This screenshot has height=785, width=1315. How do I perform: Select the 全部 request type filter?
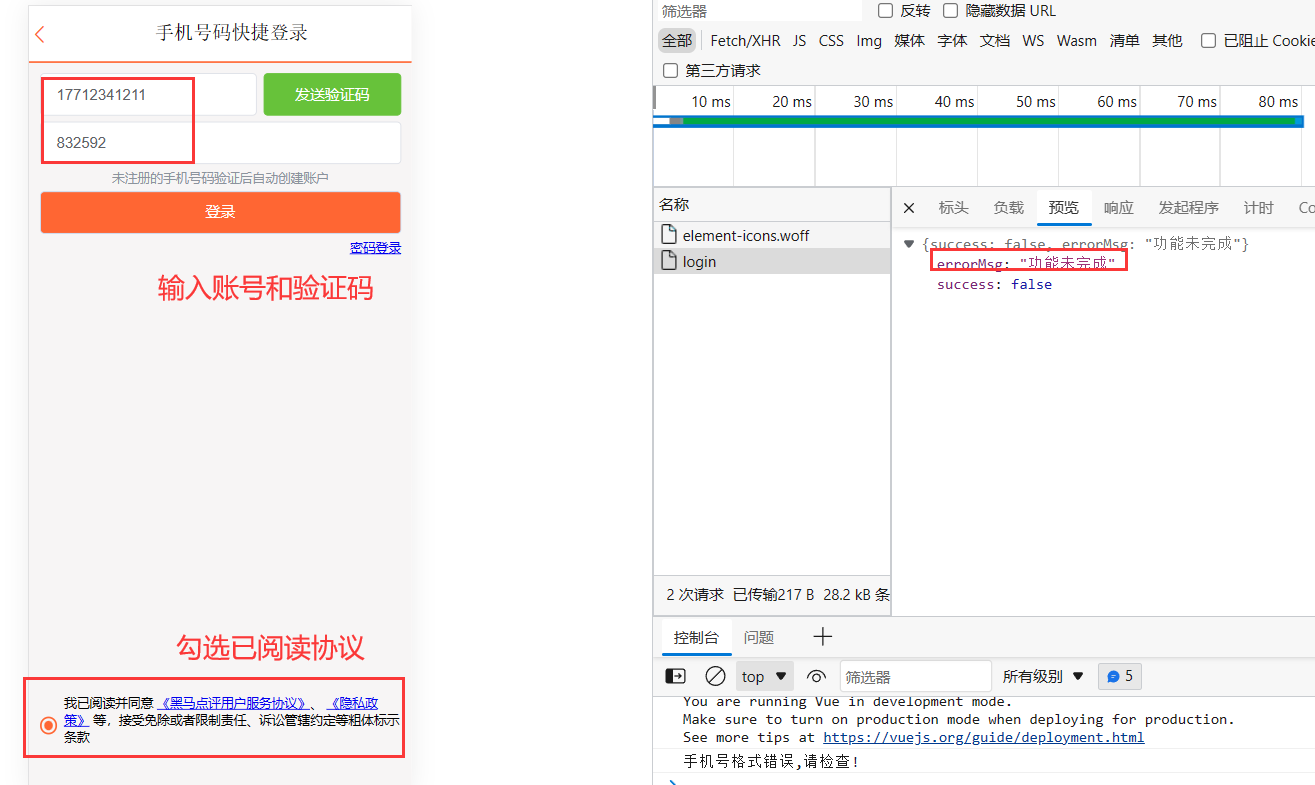tap(677, 41)
